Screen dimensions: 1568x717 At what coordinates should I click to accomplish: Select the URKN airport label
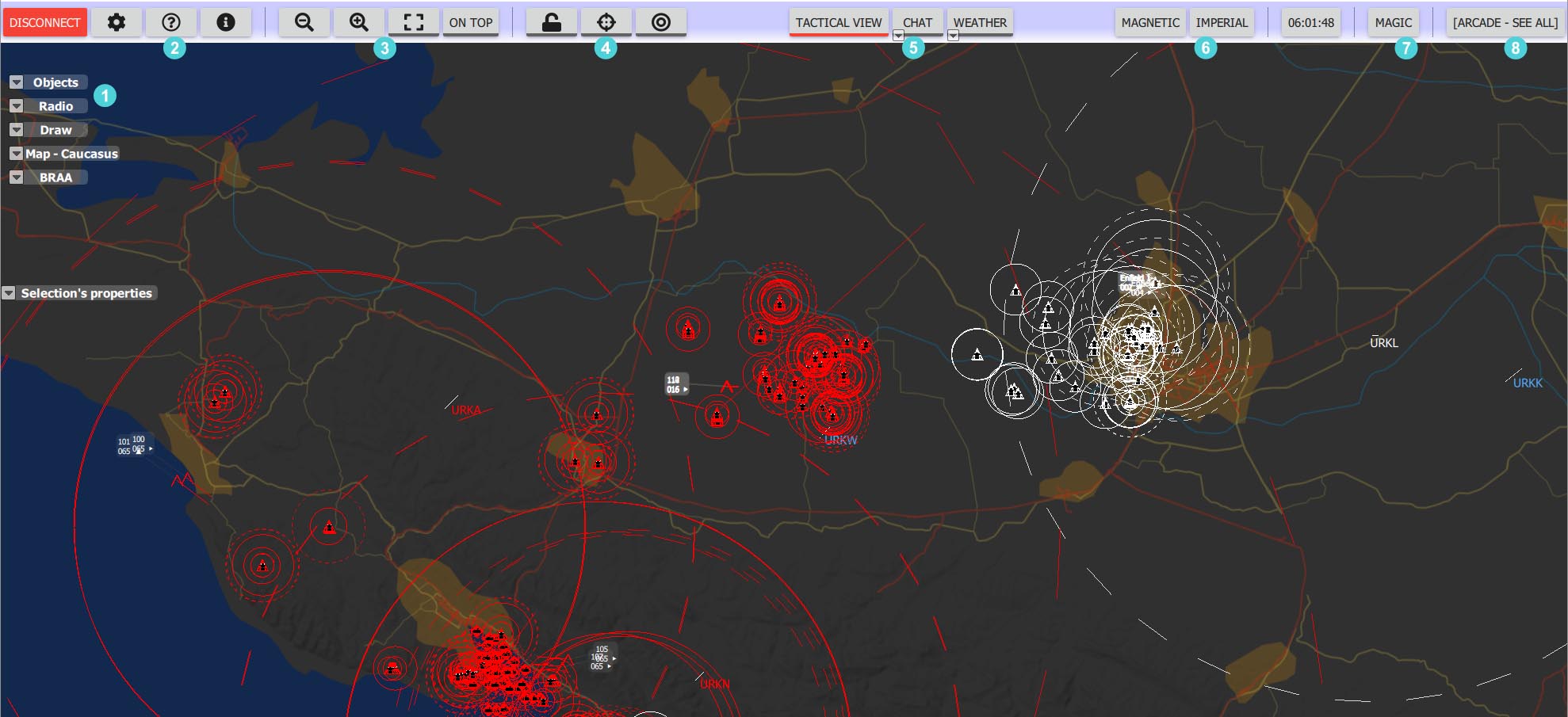coord(715,685)
